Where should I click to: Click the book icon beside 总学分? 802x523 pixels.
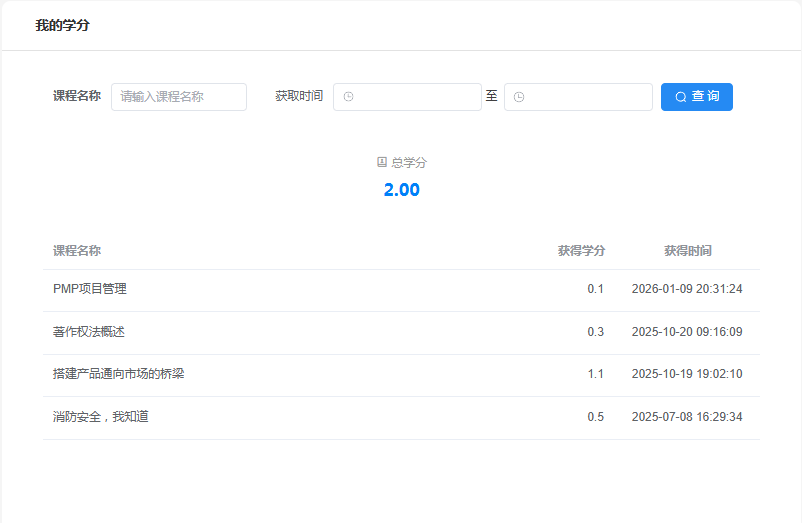click(381, 162)
